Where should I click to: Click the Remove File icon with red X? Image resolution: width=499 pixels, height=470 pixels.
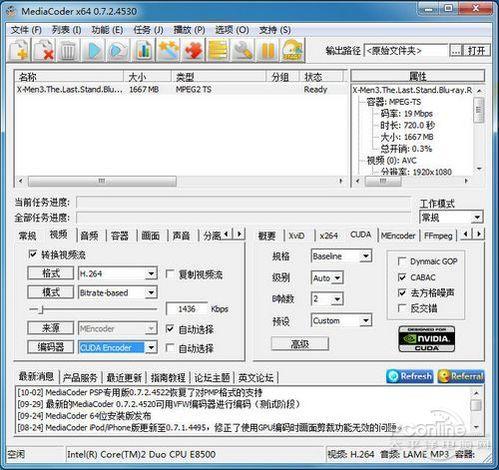tap(44, 50)
